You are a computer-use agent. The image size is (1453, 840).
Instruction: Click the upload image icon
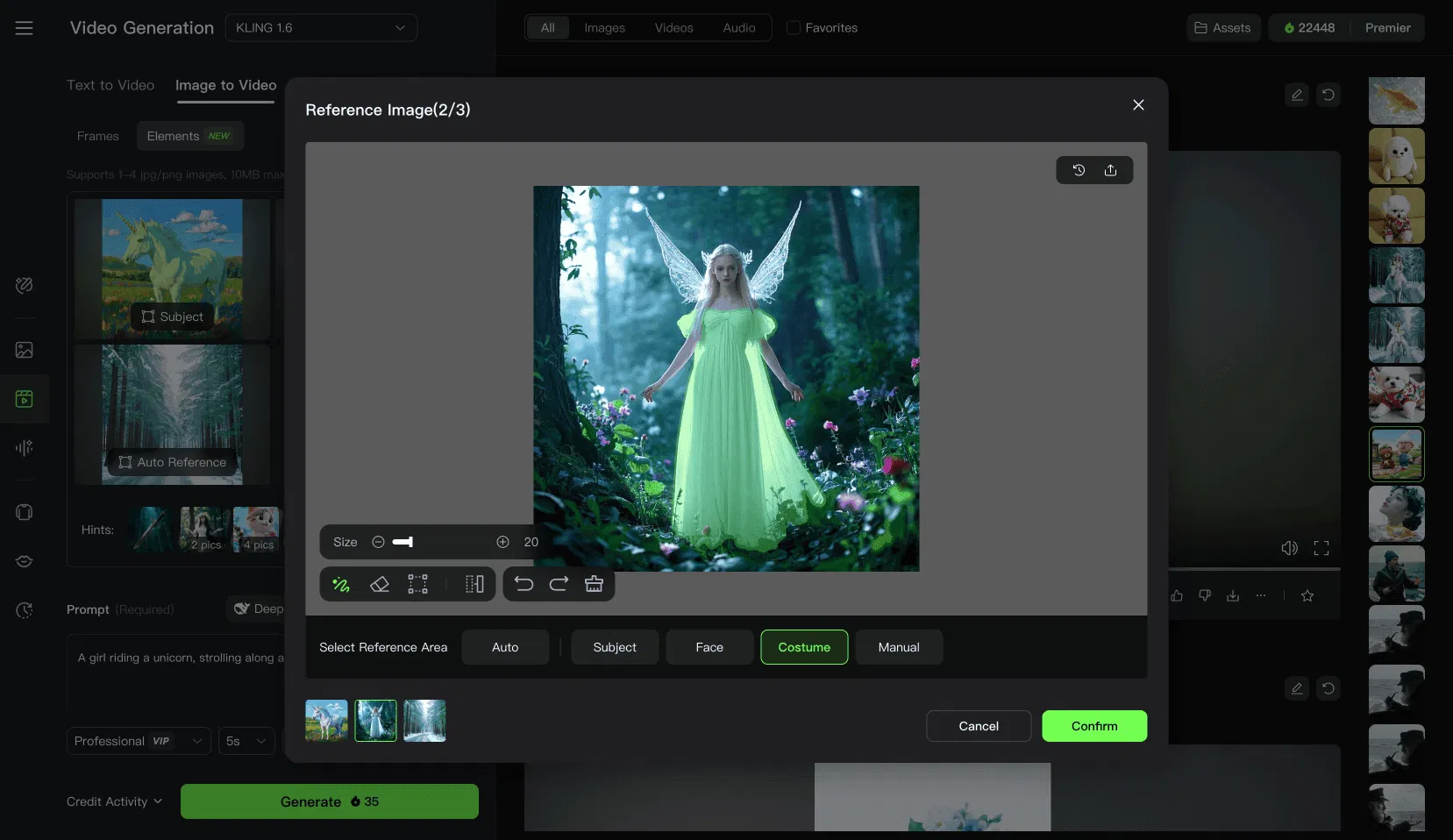coord(1111,170)
